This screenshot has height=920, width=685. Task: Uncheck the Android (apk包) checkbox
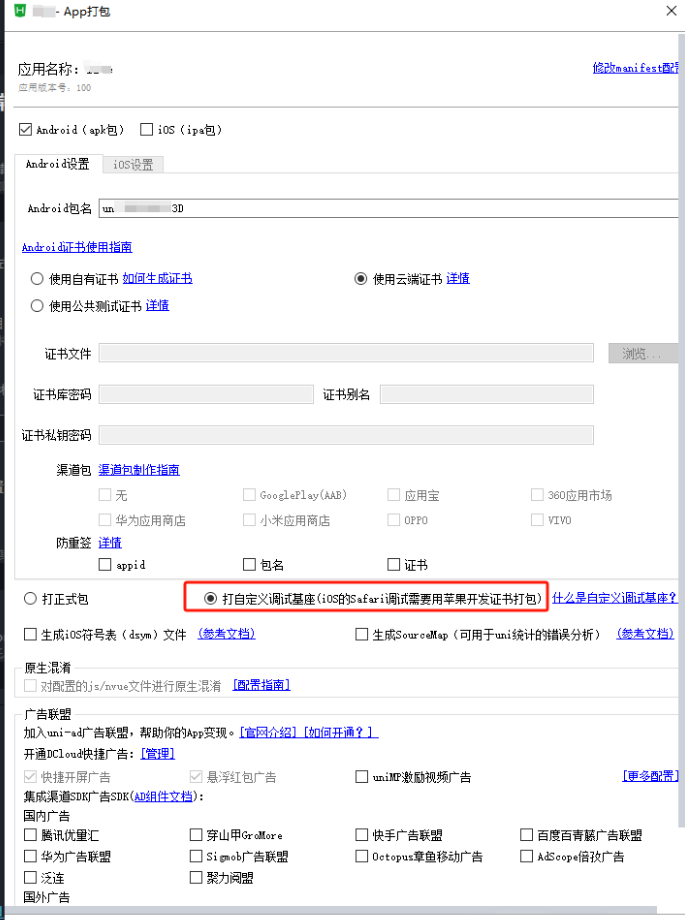(x=26, y=130)
